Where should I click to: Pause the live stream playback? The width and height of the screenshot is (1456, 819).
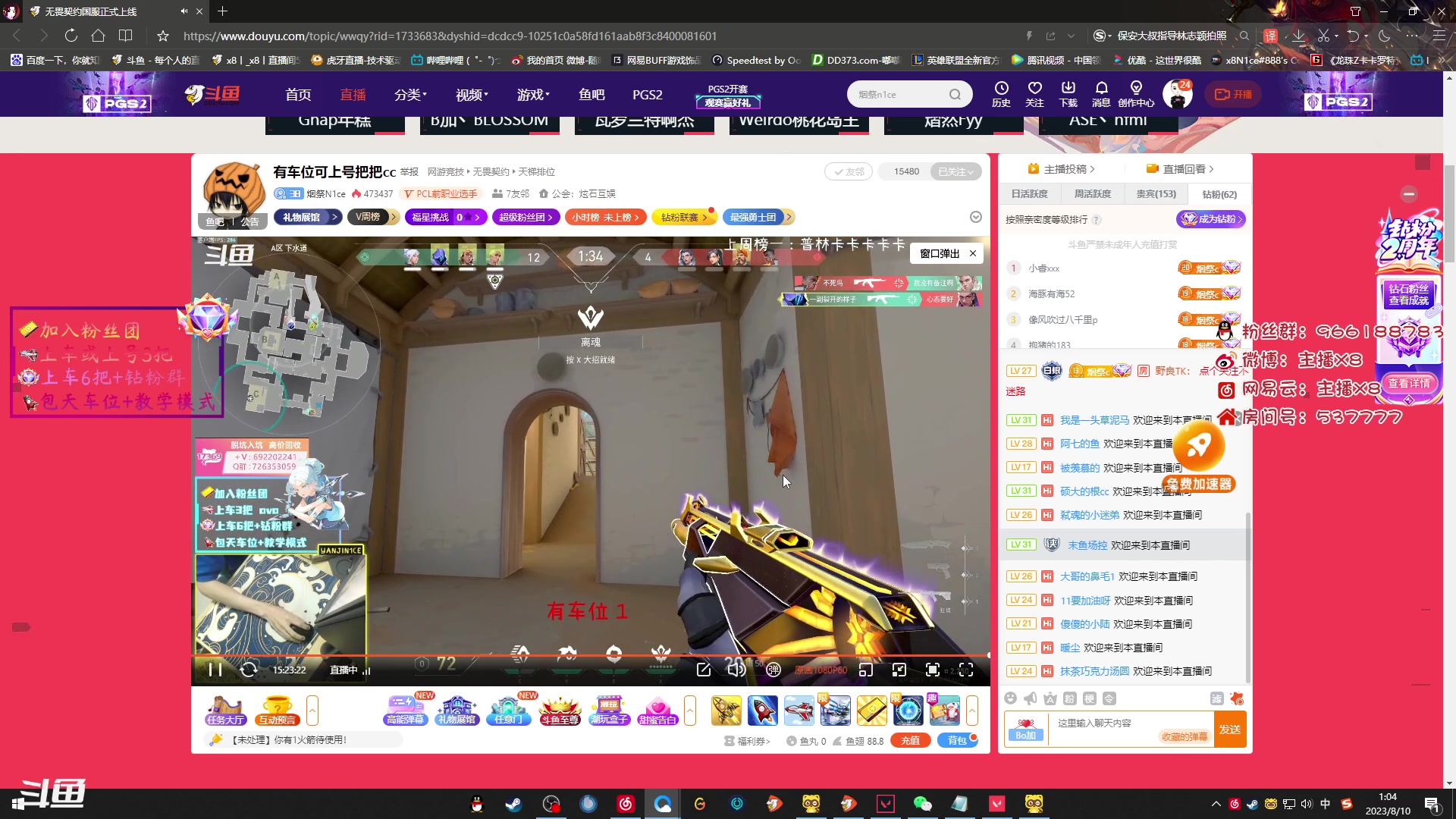(x=215, y=670)
